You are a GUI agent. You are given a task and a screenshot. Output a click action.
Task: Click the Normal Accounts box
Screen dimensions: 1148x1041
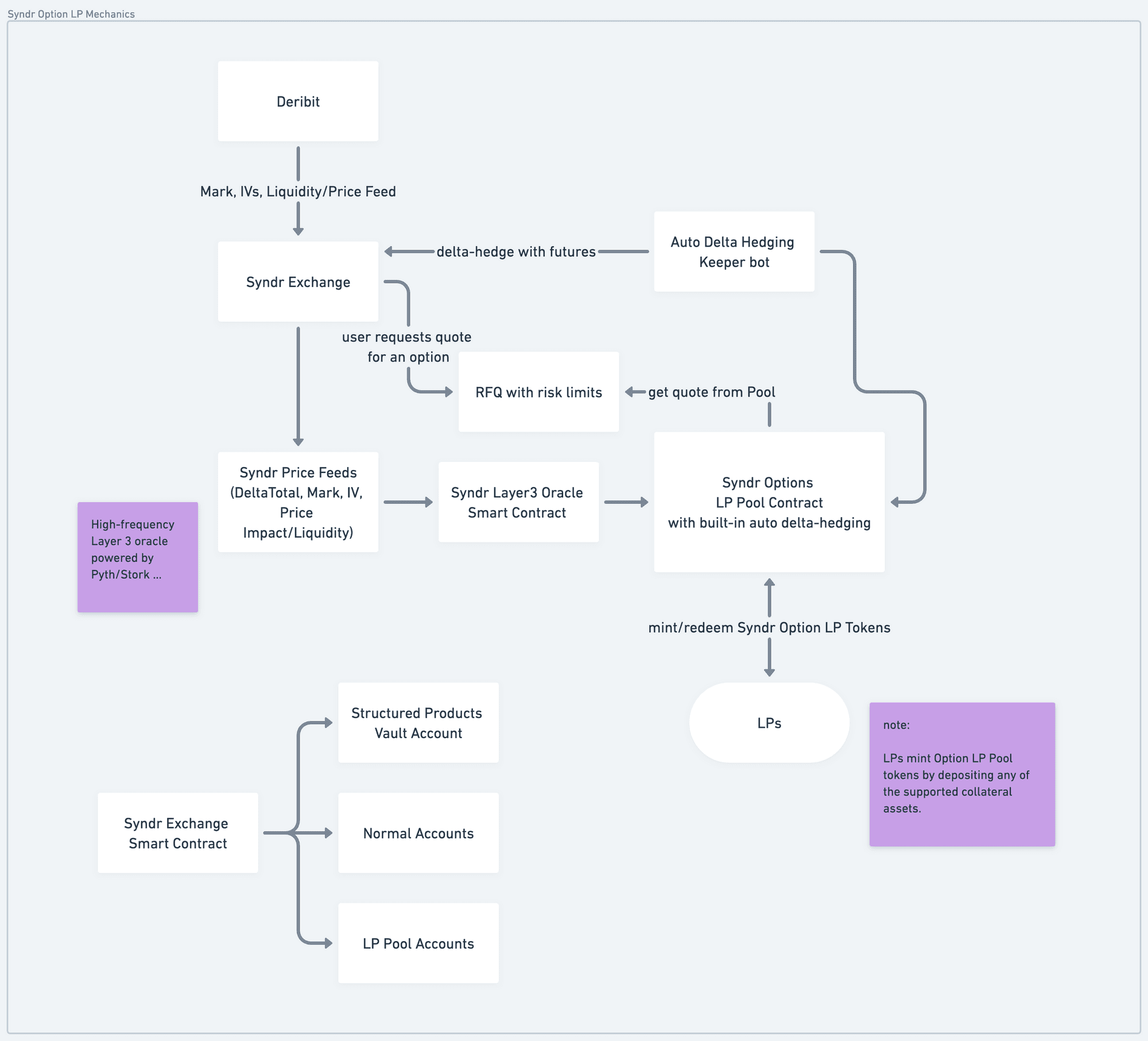coord(418,833)
